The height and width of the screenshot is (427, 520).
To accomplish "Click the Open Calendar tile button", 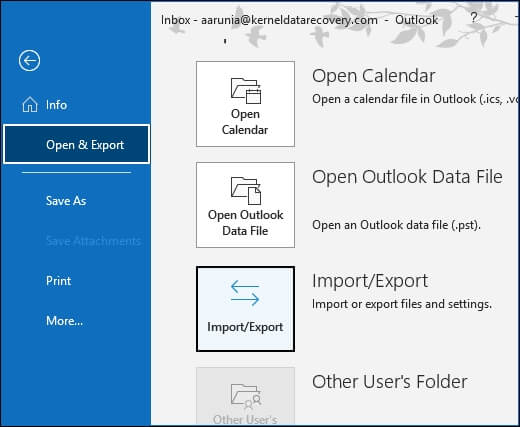I will (245, 104).
